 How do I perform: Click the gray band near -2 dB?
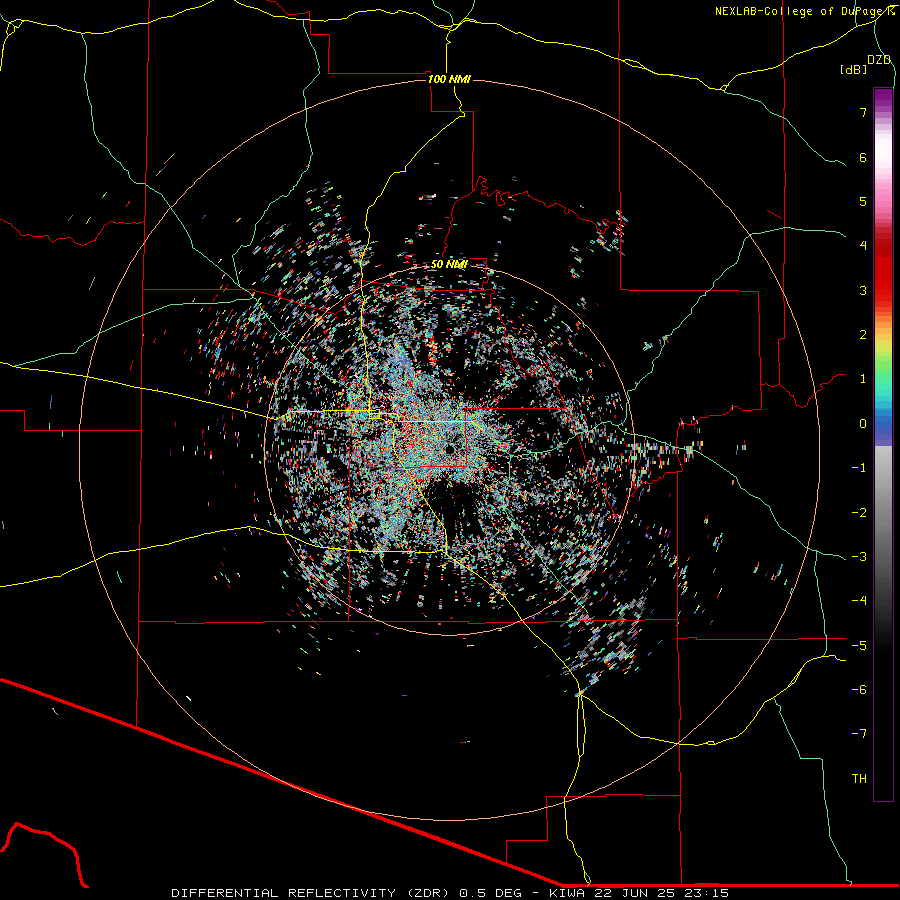[x=883, y=511]
